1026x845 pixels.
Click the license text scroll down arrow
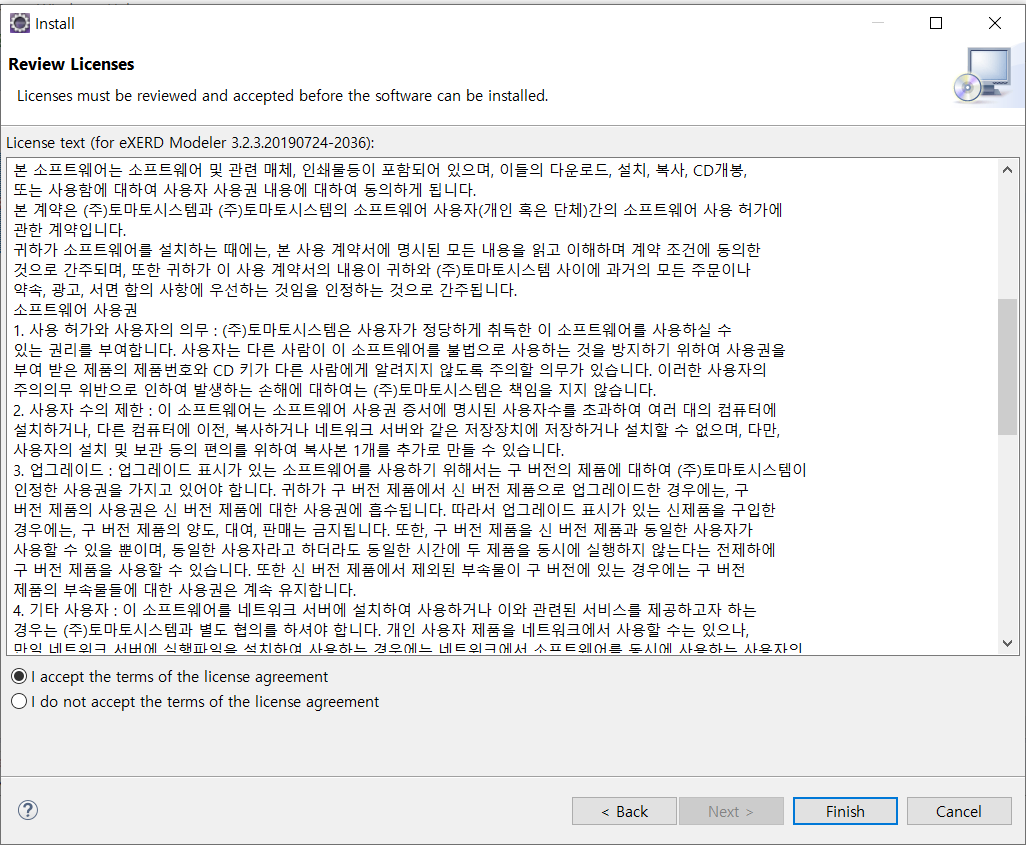[x=1008, y=643]
